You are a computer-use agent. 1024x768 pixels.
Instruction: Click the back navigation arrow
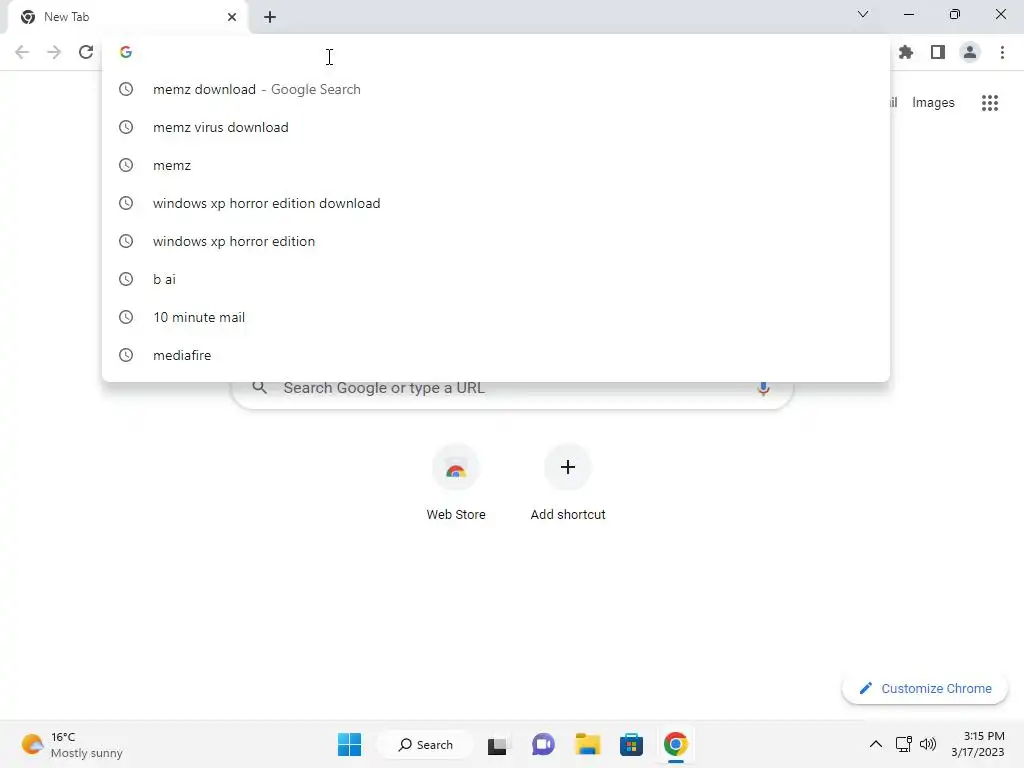point(22,52)
